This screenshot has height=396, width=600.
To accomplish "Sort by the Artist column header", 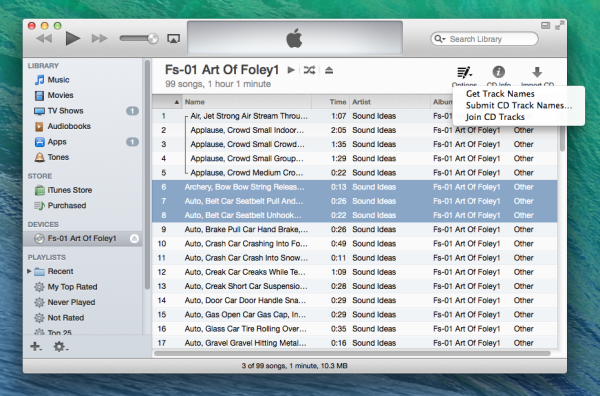I will coord(389,102).
